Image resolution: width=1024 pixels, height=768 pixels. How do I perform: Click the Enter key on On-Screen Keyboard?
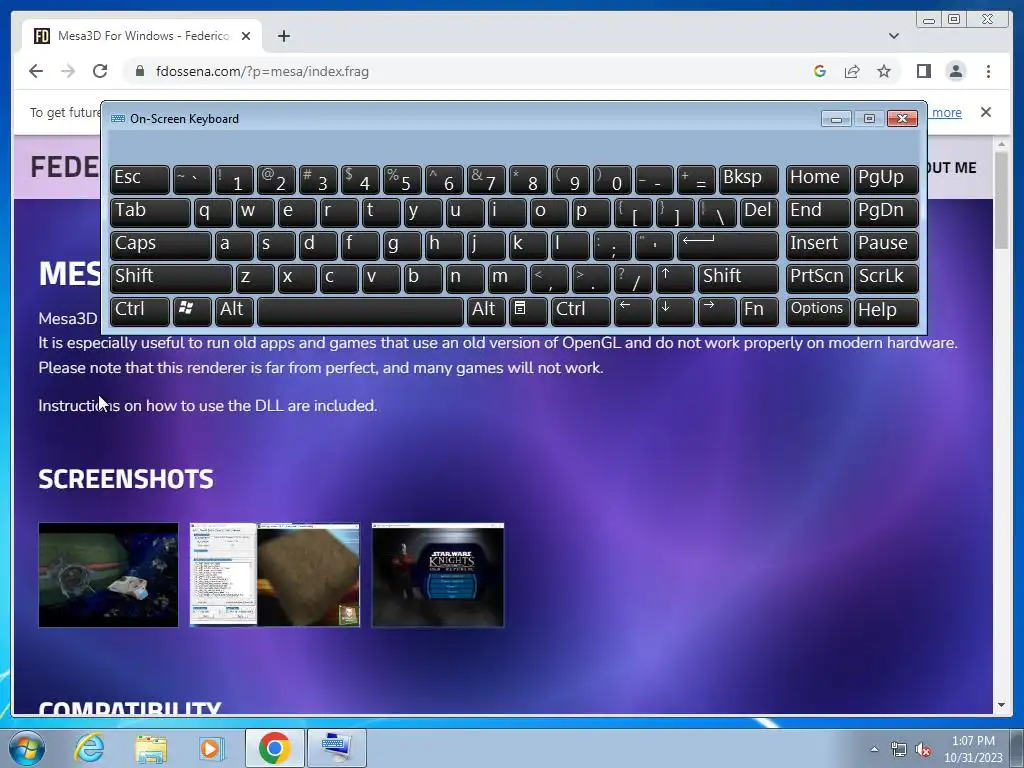[x=728, y=244]
